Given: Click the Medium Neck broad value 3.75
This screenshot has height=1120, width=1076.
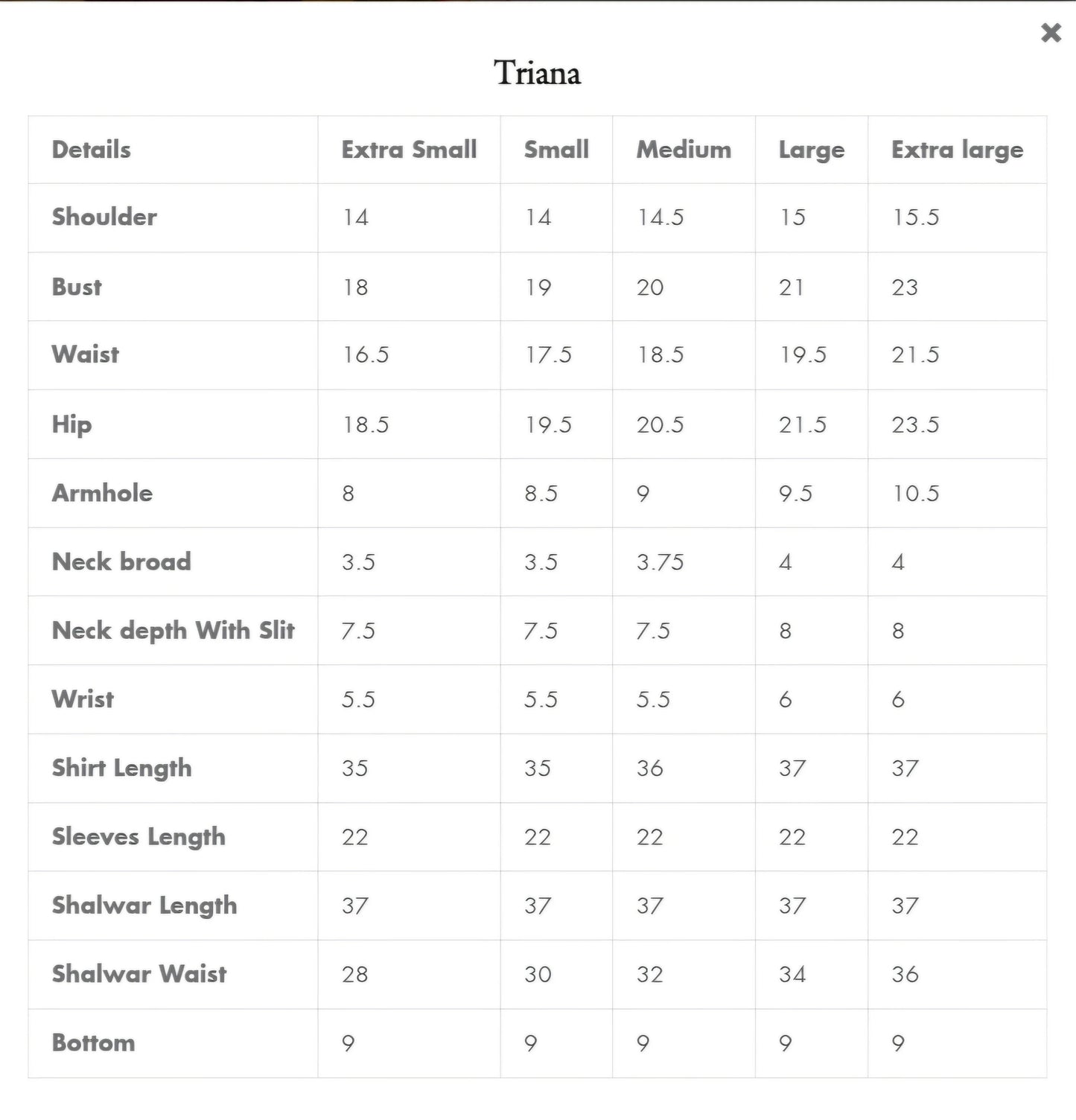Looking at the screenshot, I should (x=660, y=562).
